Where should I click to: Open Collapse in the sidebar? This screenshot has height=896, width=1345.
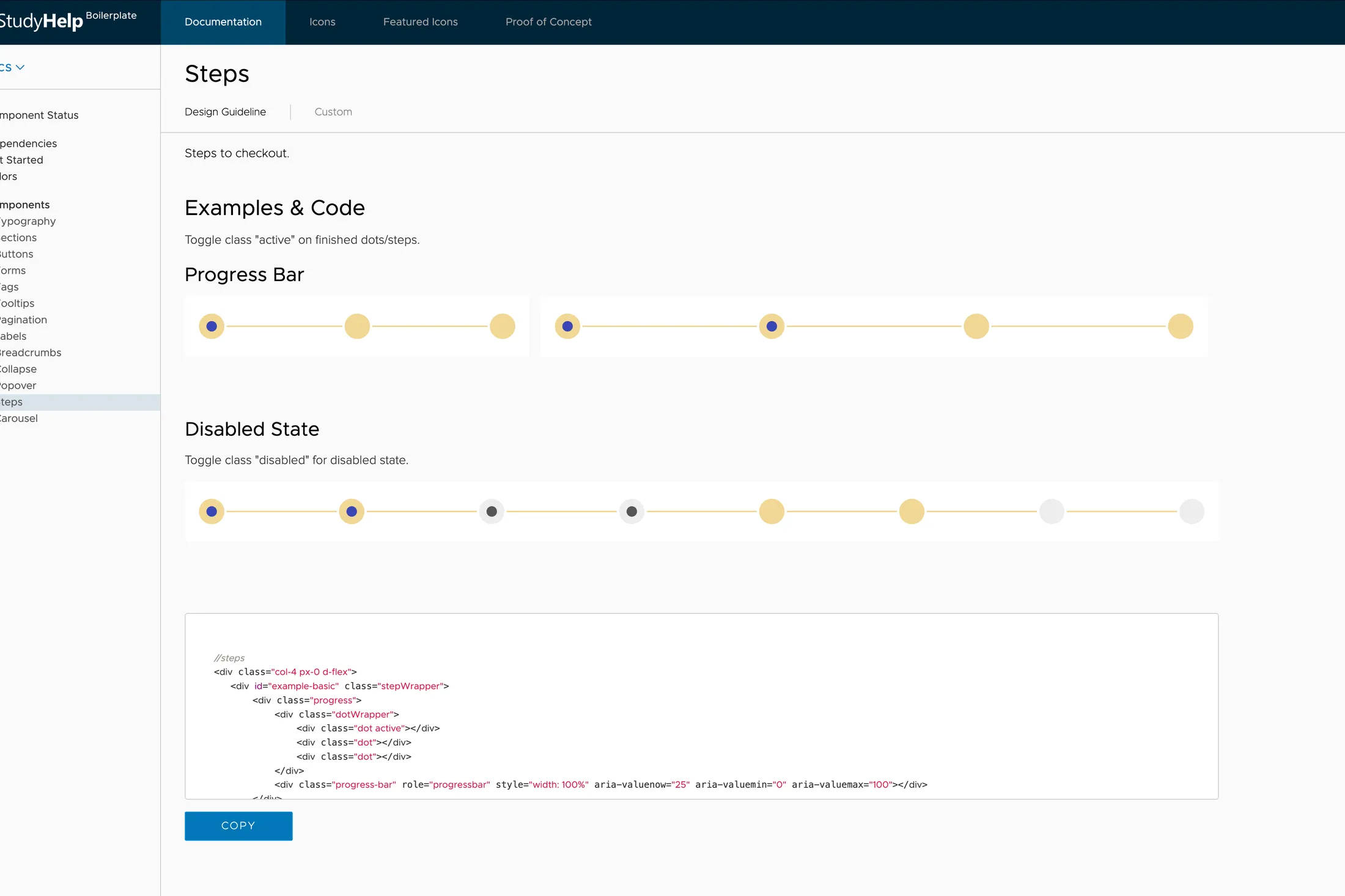[x=18, y=370]
